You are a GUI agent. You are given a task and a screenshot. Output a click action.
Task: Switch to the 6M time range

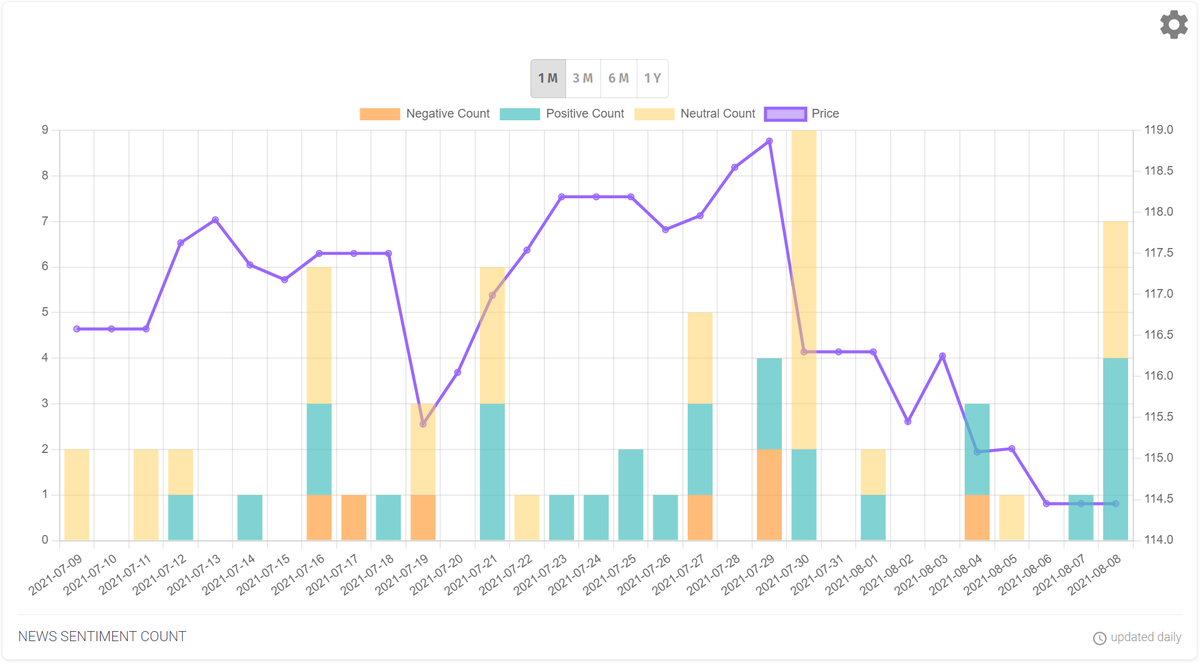point(618,78)
